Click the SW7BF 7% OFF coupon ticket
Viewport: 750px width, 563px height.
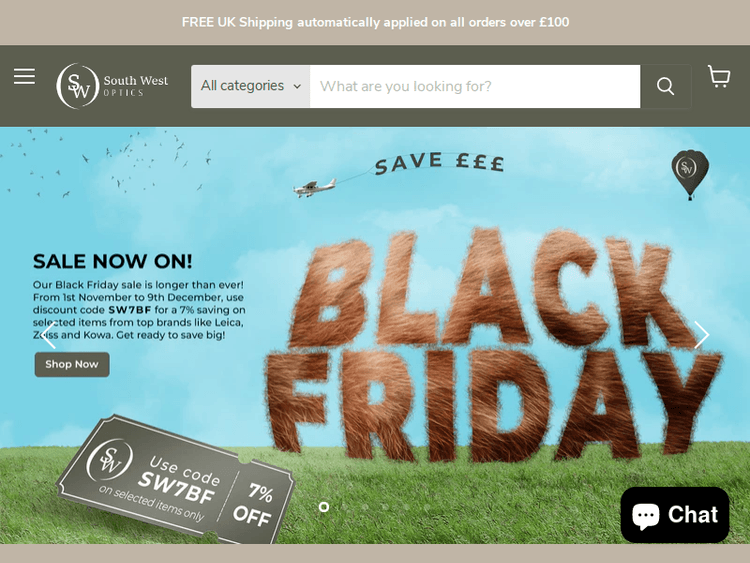[x=176, y=481]
